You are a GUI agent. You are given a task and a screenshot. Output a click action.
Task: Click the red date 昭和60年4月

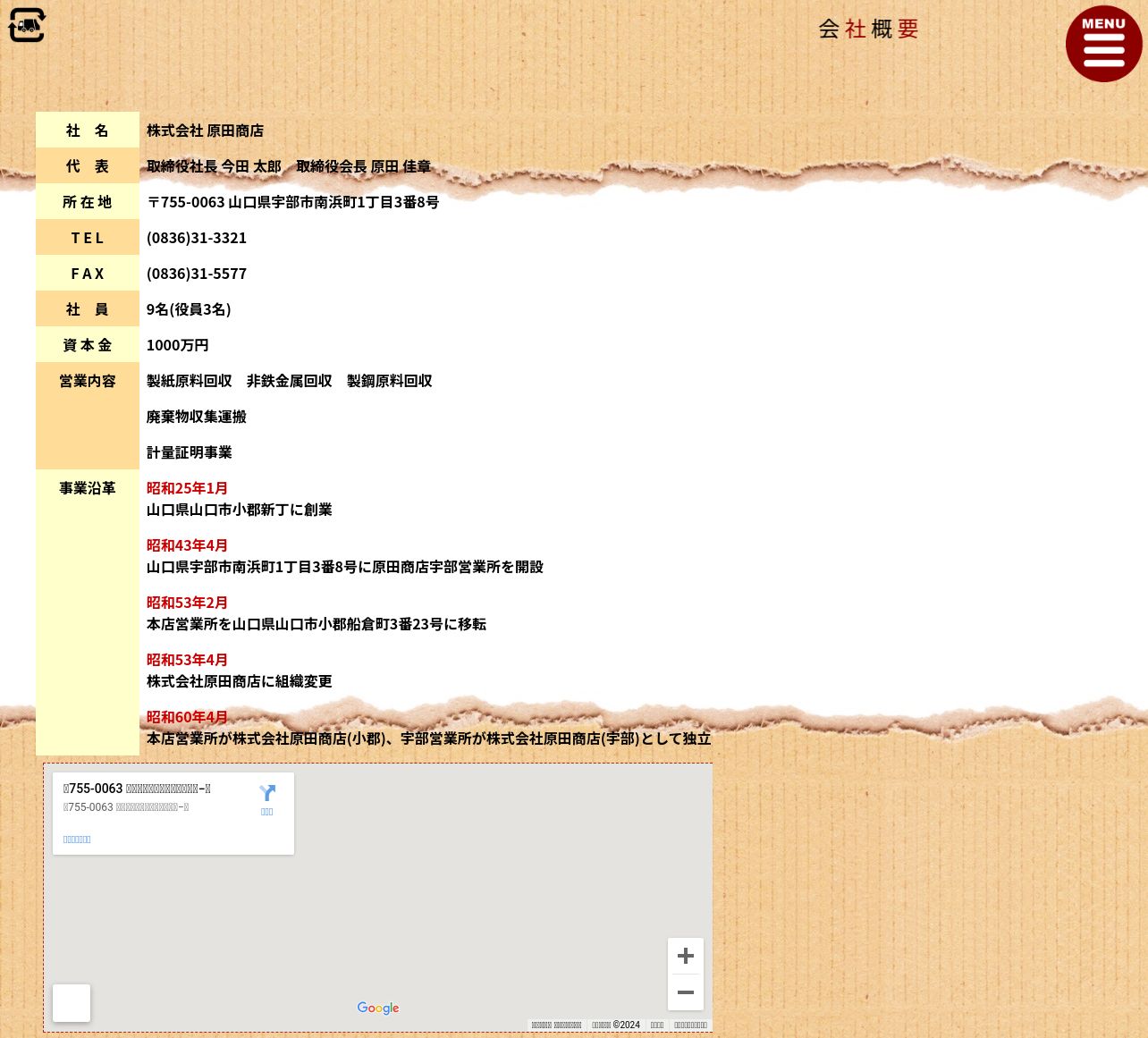(187, 717)
